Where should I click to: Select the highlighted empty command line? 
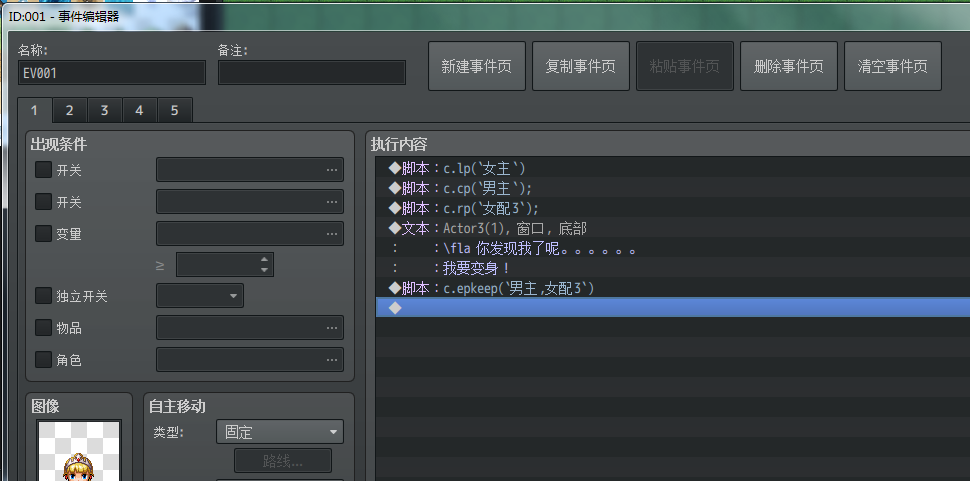tap(672, 307)
